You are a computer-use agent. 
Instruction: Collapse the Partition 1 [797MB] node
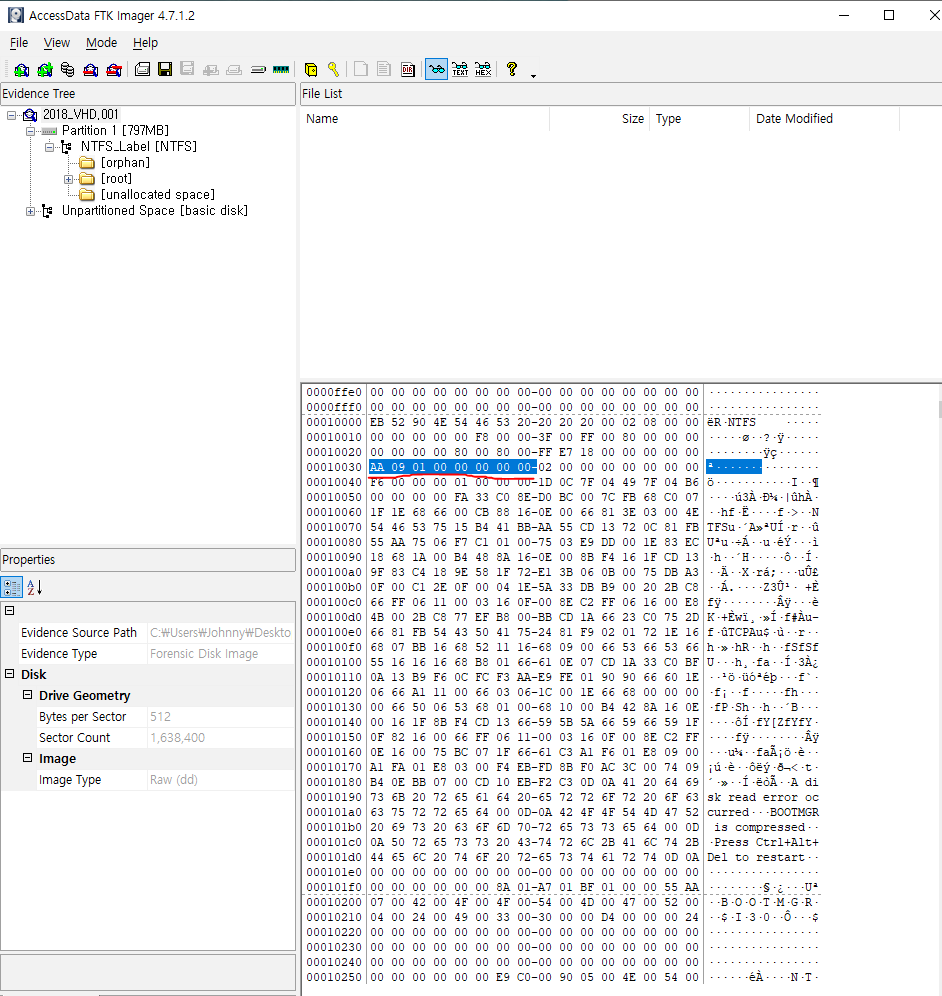point(30,131)
